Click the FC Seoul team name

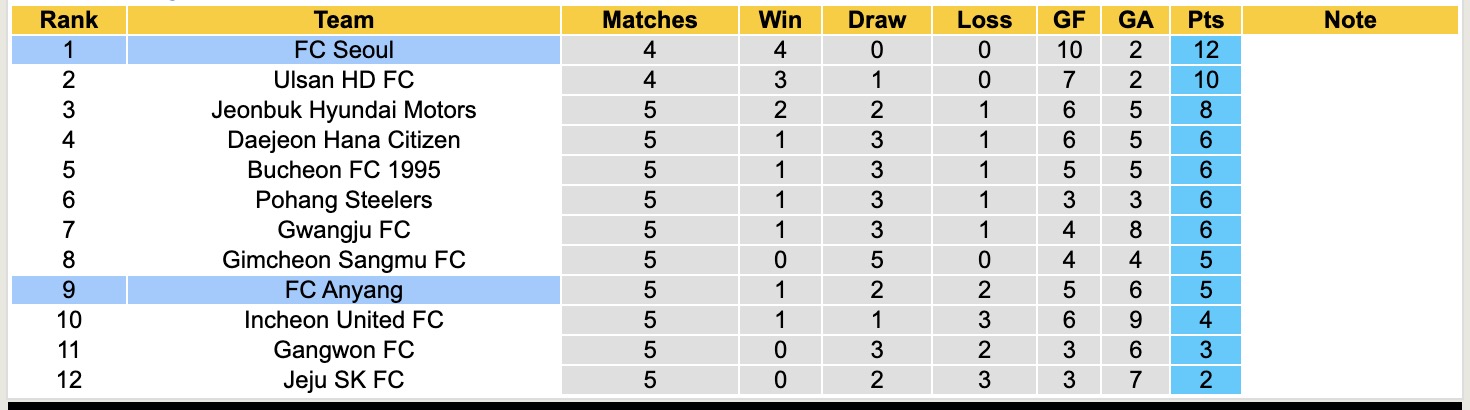pos(344,50)
